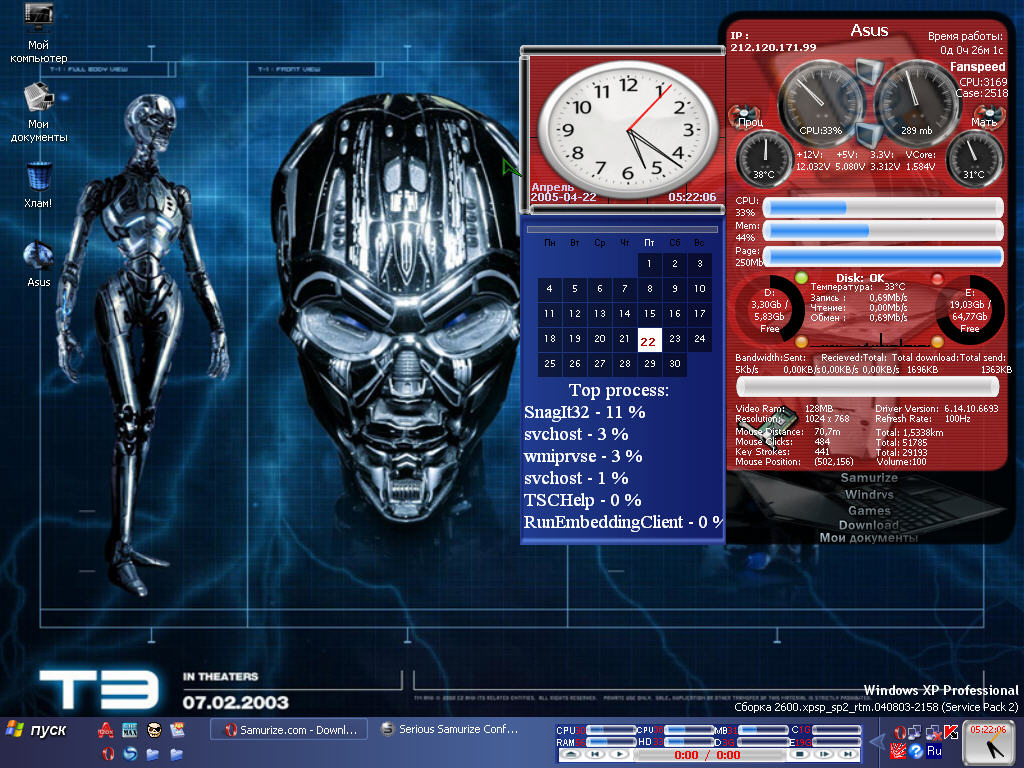
Task: Click play on the taskbar player
Action: tap(620, 755)
